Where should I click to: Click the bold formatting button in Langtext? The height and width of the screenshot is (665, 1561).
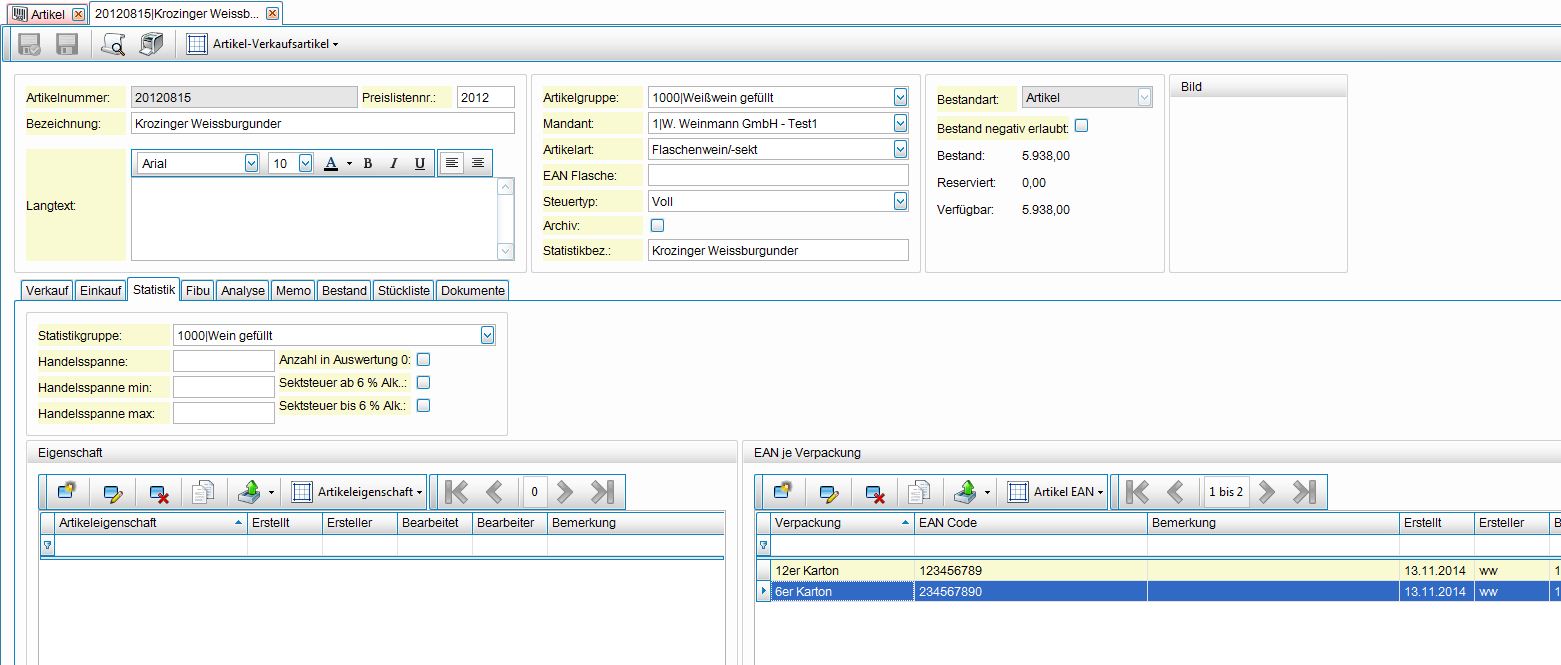(x=367, y=163)
